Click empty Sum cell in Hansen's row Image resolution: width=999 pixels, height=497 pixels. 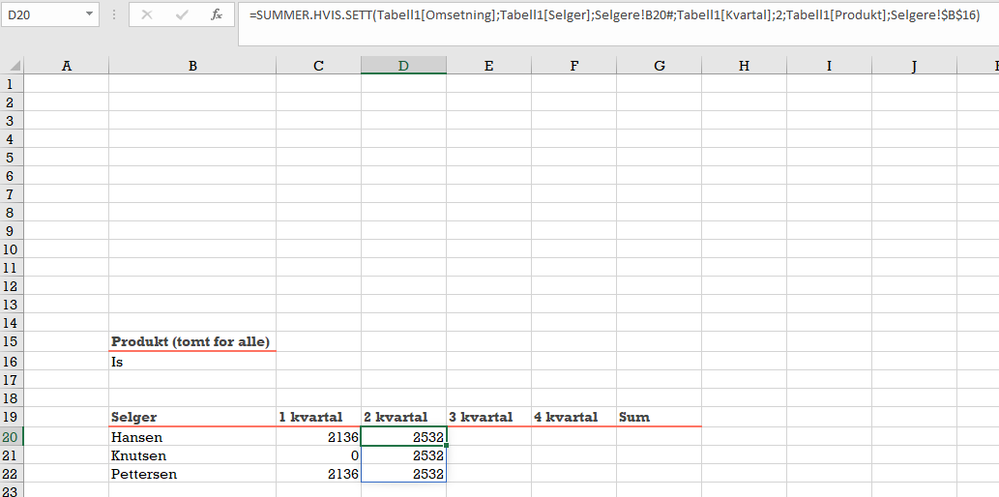tap(659, 437)
